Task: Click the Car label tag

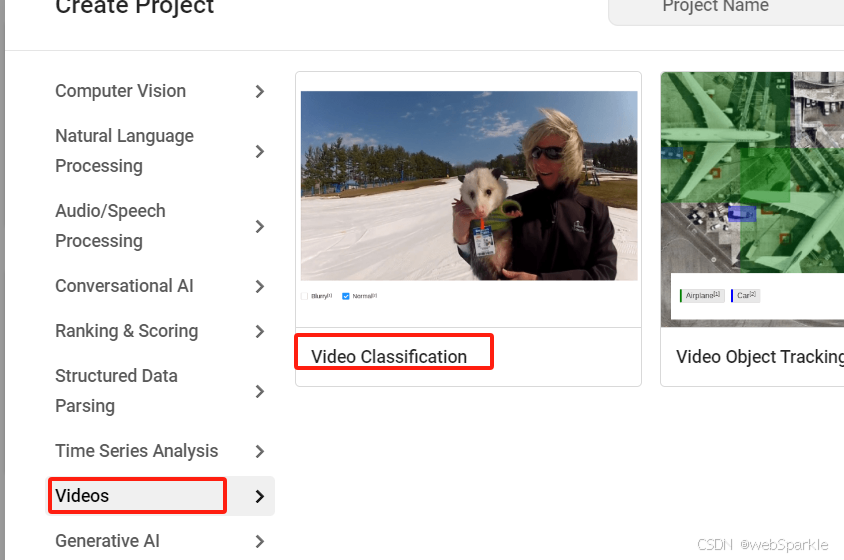Action: (x=745, y=295)
